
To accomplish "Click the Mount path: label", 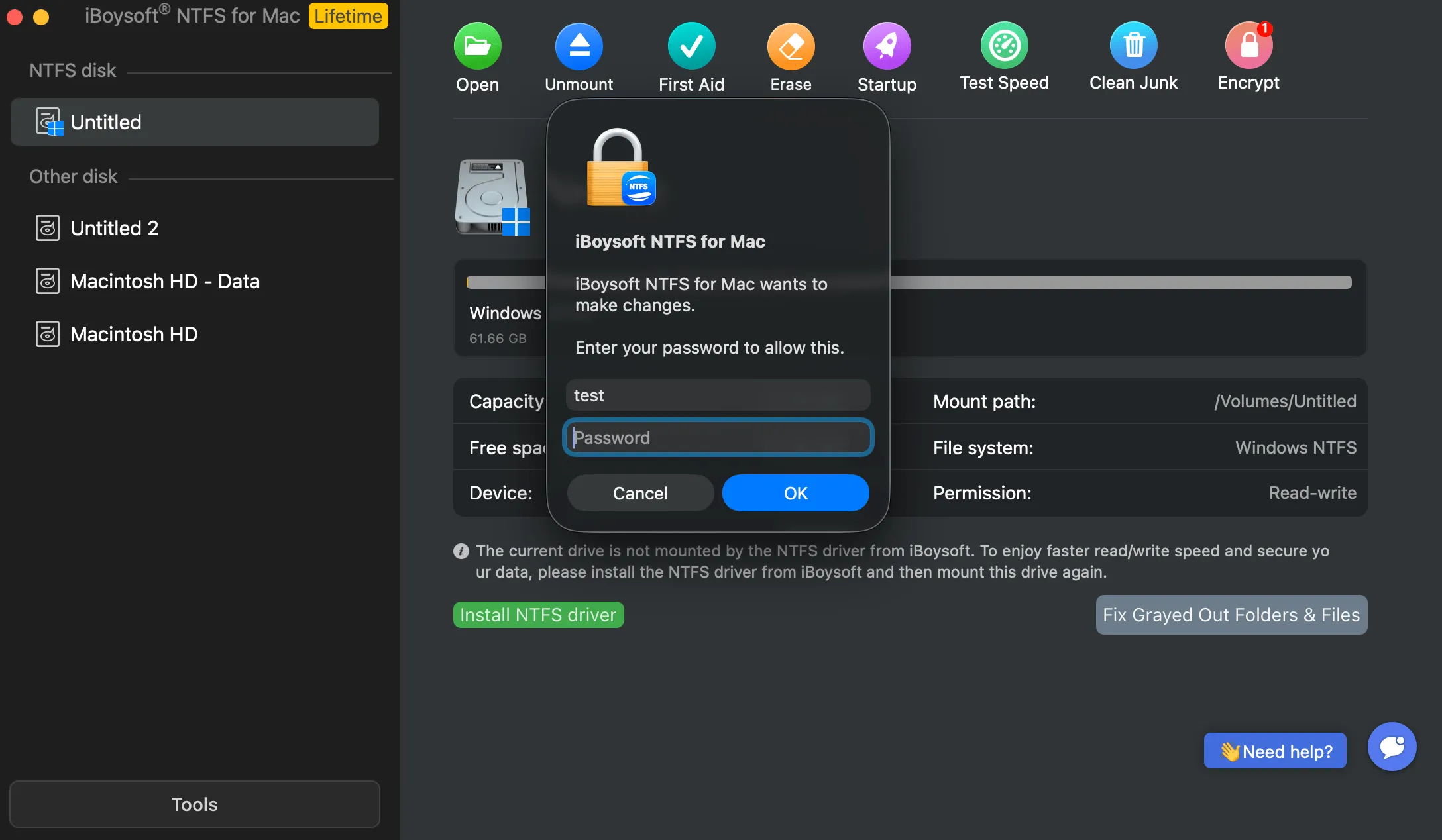I will click(984, 401).
